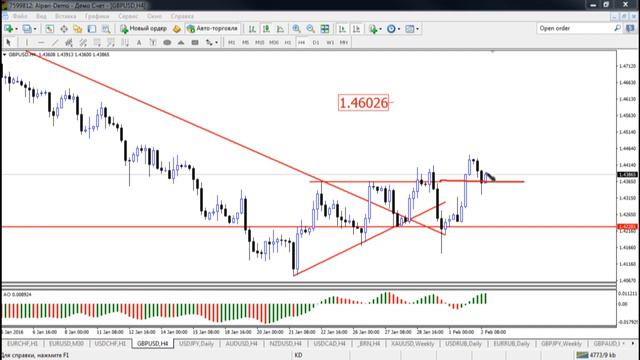
Task: Switch timeframe to H4
Action: [302, 42]
